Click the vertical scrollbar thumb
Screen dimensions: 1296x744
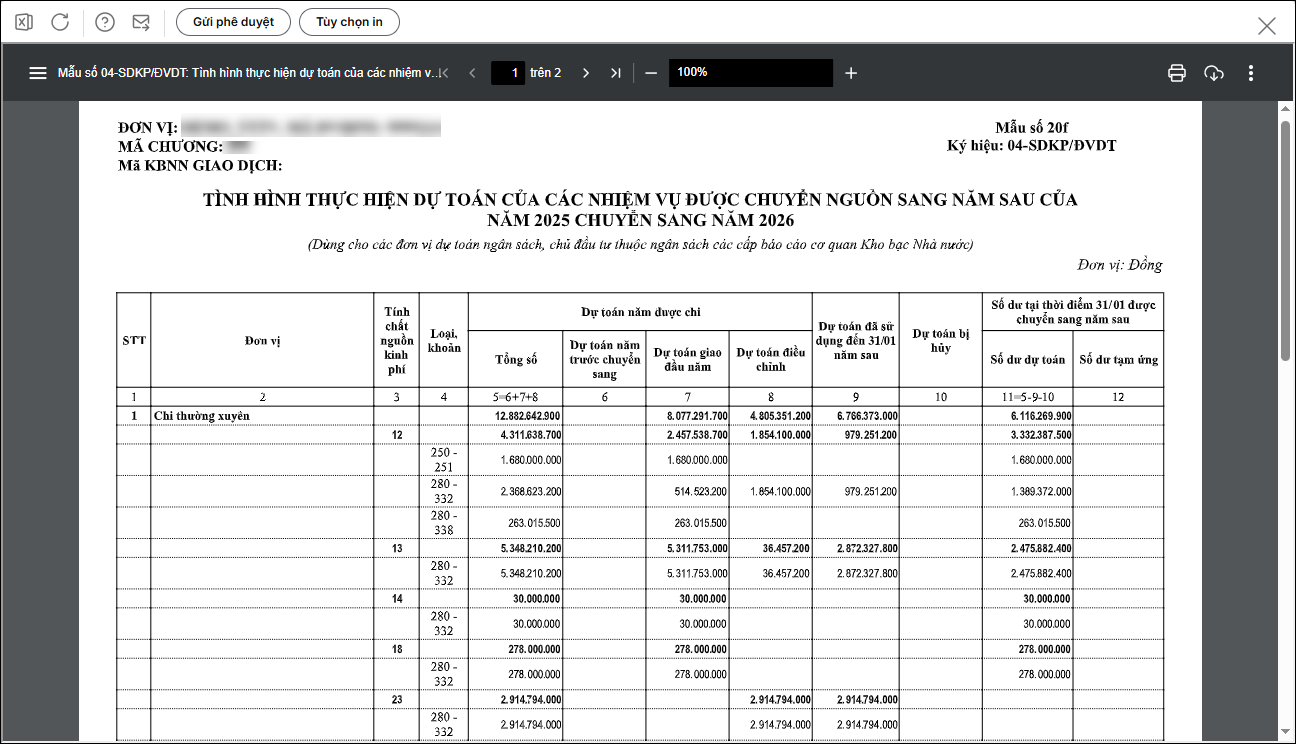coord(1286,240)
